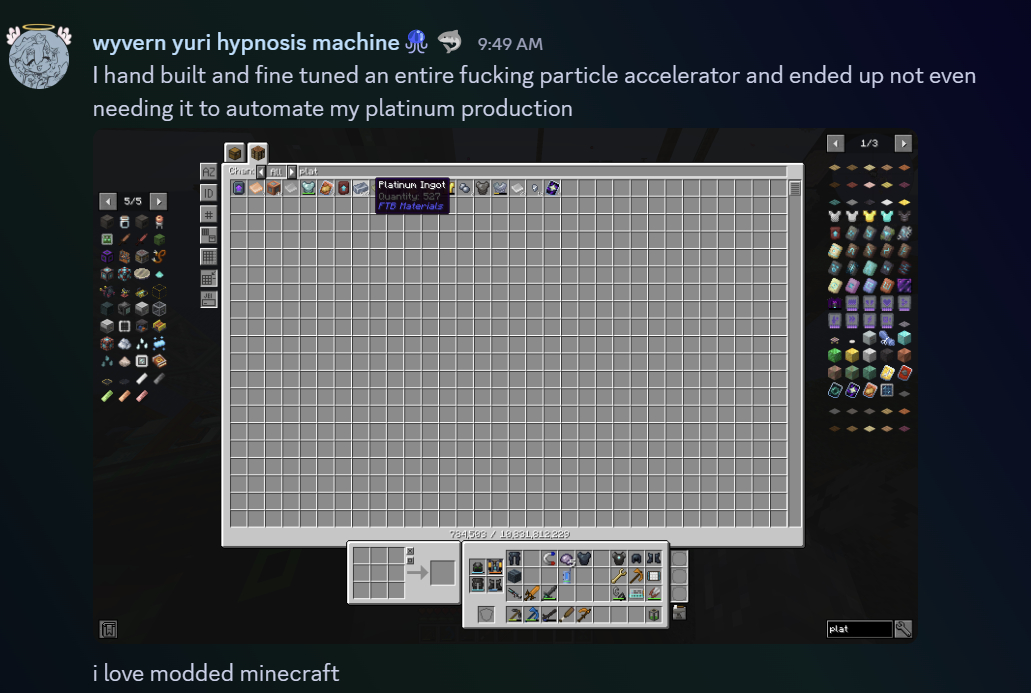Open the JEI wrench config button
The height and width of the screenshot is (693, 1031).
(903, 629)
